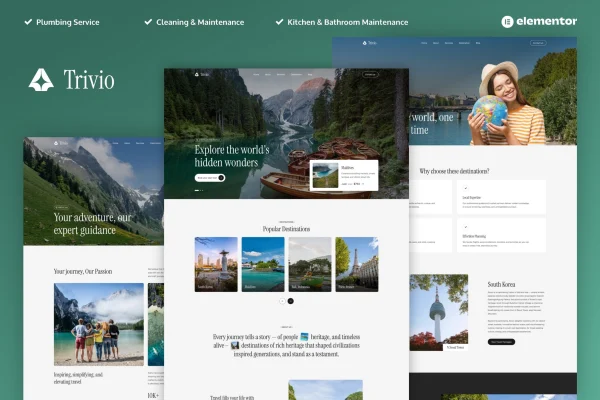Select the South Korea destination card
Image resolution: width=600 pixels, height=400 pixels.
[x=216, y=264]
